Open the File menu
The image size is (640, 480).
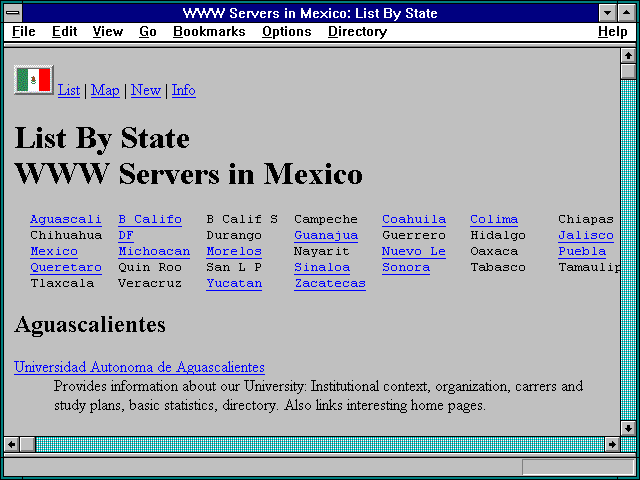click(24, 31)
